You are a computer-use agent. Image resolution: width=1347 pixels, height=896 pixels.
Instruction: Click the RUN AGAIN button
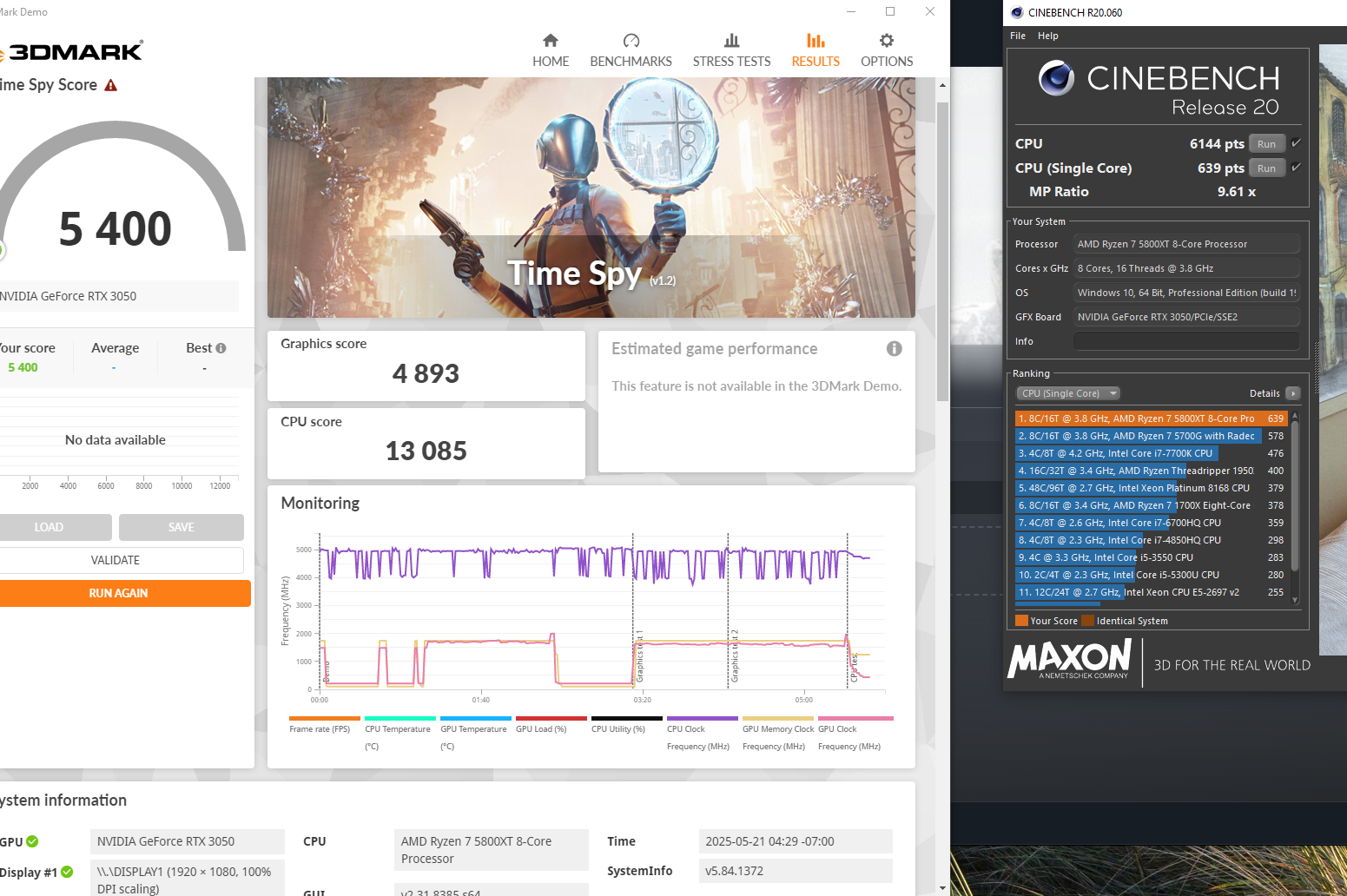tap(117, 593)
